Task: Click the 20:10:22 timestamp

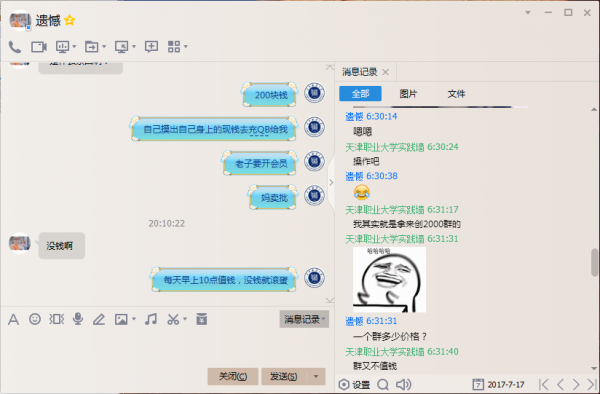Action: point(166,223)
